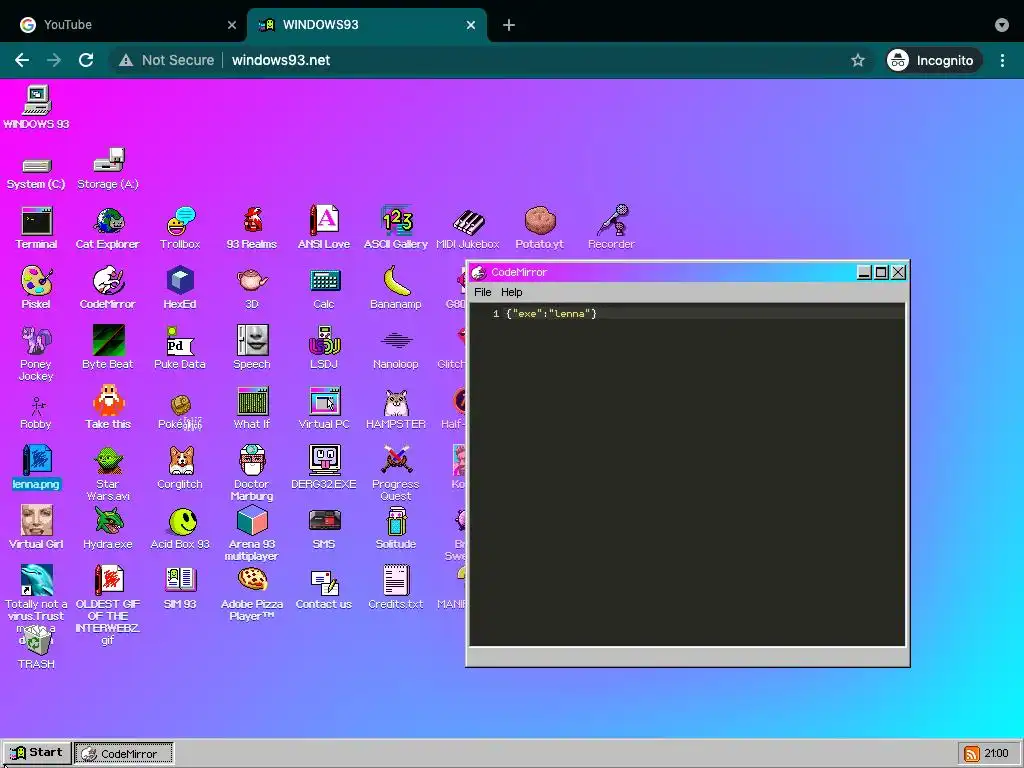
Task: Launch Bananamp banana icon
Action: click(x=396, y=287)
